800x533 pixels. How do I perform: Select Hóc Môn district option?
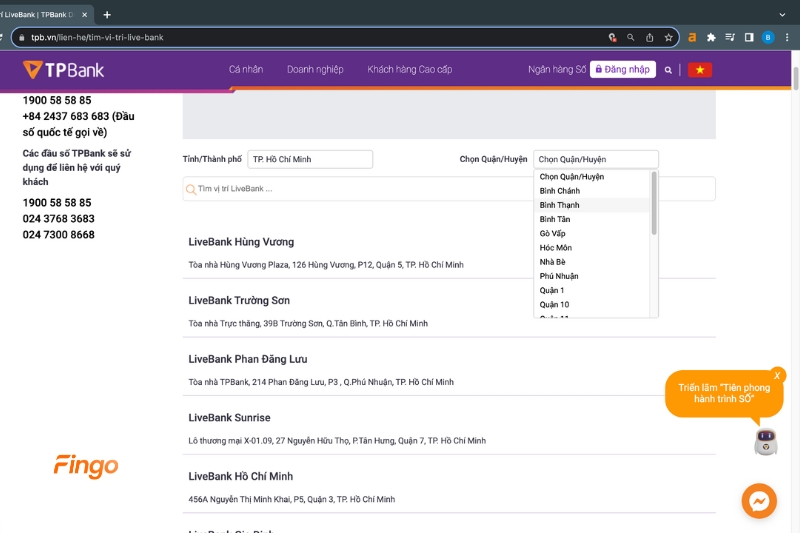592,248
